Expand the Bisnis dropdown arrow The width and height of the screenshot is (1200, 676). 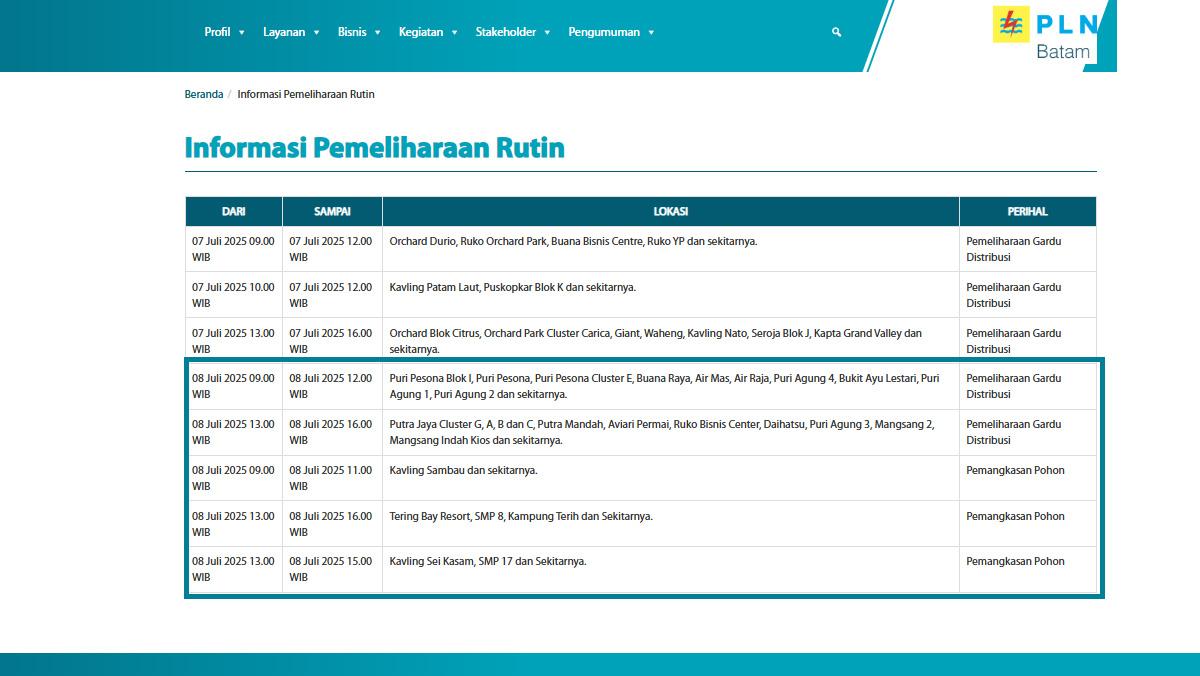click(x=378, y=33)
